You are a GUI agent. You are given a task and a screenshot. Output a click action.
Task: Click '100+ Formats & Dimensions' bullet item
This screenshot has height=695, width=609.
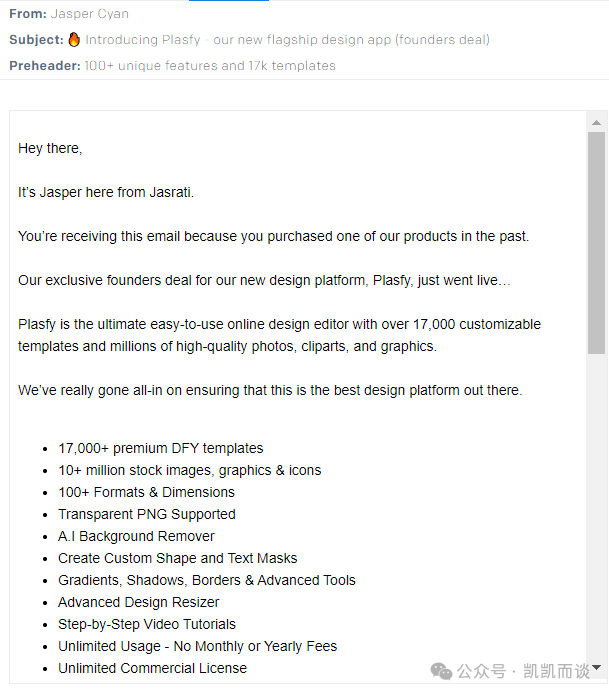coord(146,492)
